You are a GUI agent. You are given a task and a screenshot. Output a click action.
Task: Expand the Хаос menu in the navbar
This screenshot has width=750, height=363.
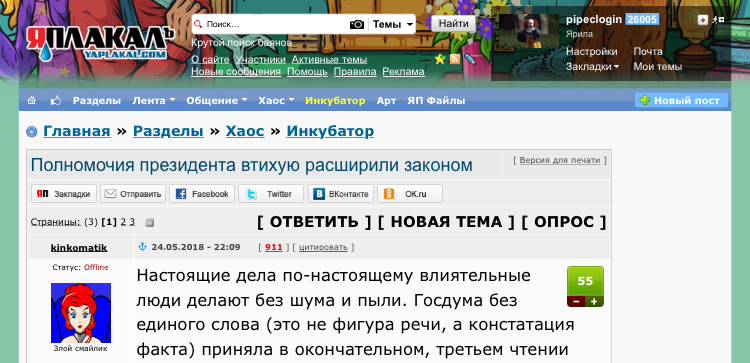pos(277,100)
